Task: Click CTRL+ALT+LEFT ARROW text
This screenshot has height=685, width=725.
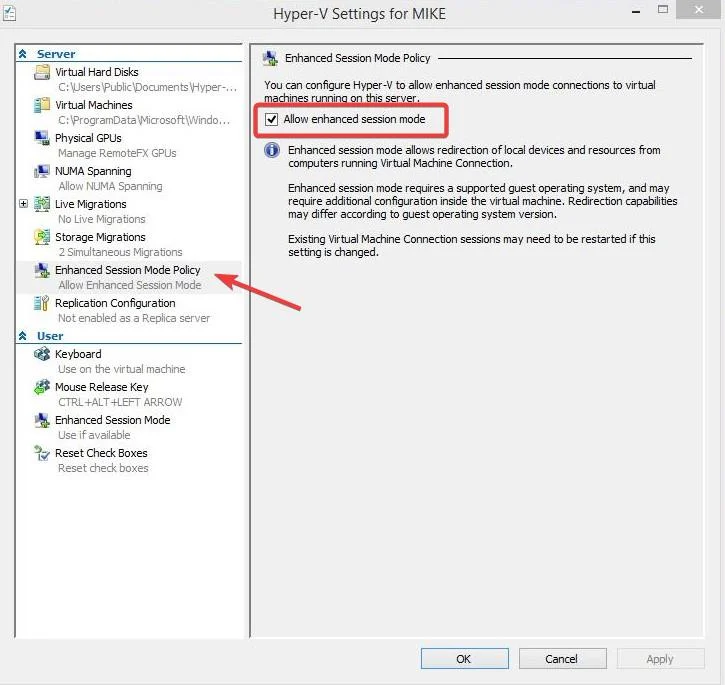Action: pyautogui.click(x=120, y=402)
